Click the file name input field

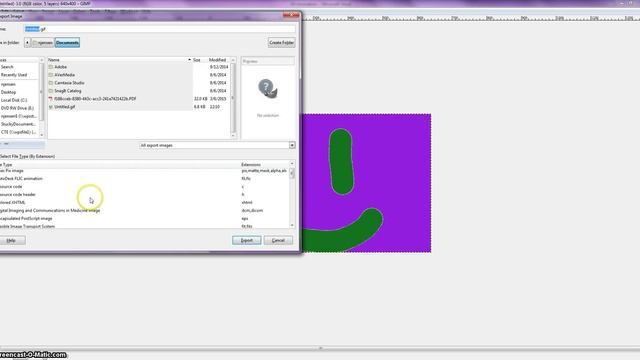pos(159,29)
